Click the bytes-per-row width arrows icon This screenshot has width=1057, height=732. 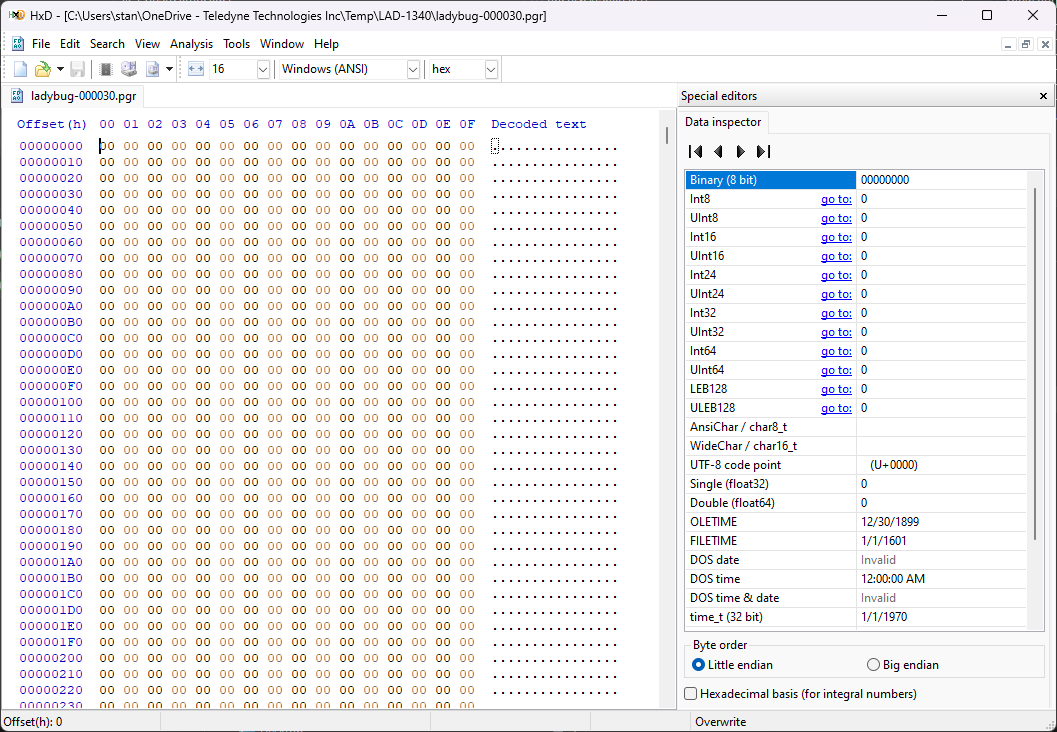pyautogui.click(x=195, y=69)
